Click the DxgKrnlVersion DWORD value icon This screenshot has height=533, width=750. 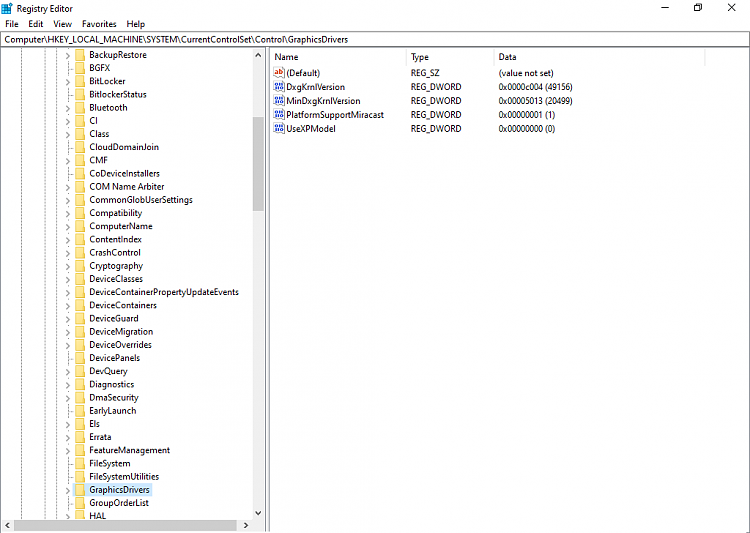[279, 87]
